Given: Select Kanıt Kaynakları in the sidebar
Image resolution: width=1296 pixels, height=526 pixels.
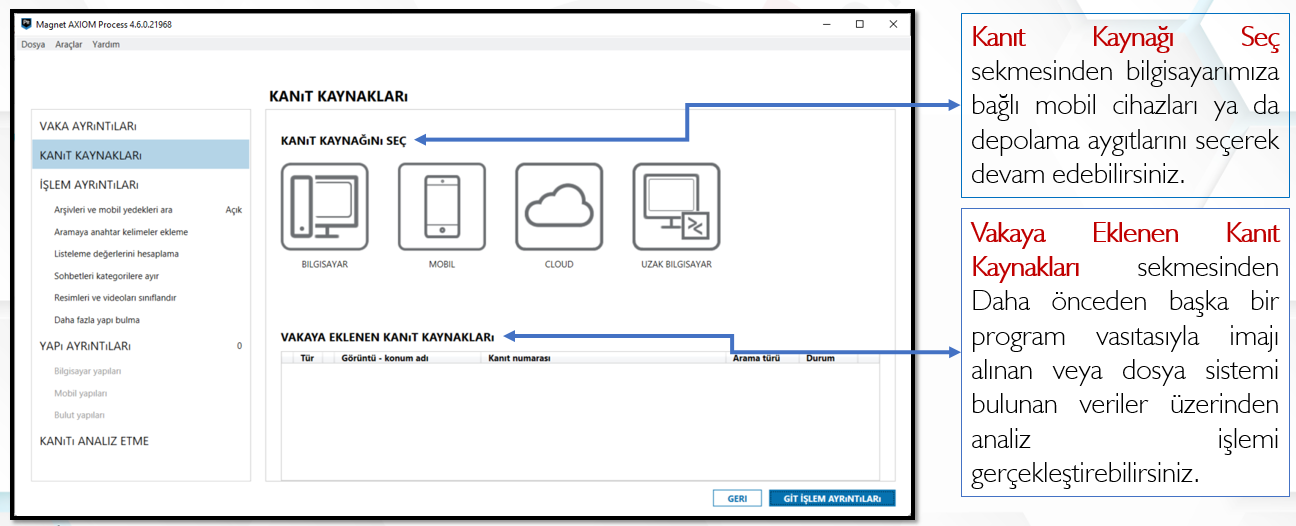Looking at the screenshot, I should coord(90,155).
